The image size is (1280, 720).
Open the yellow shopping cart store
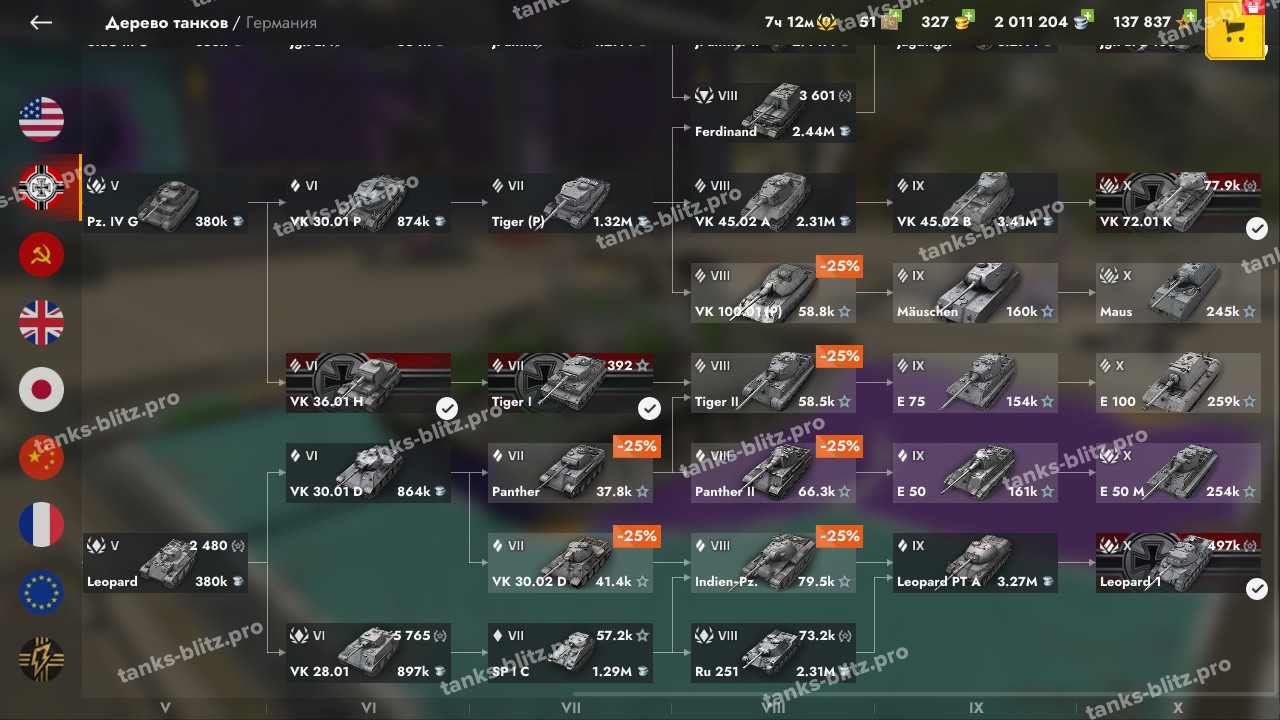click(x=1235, y=31)
